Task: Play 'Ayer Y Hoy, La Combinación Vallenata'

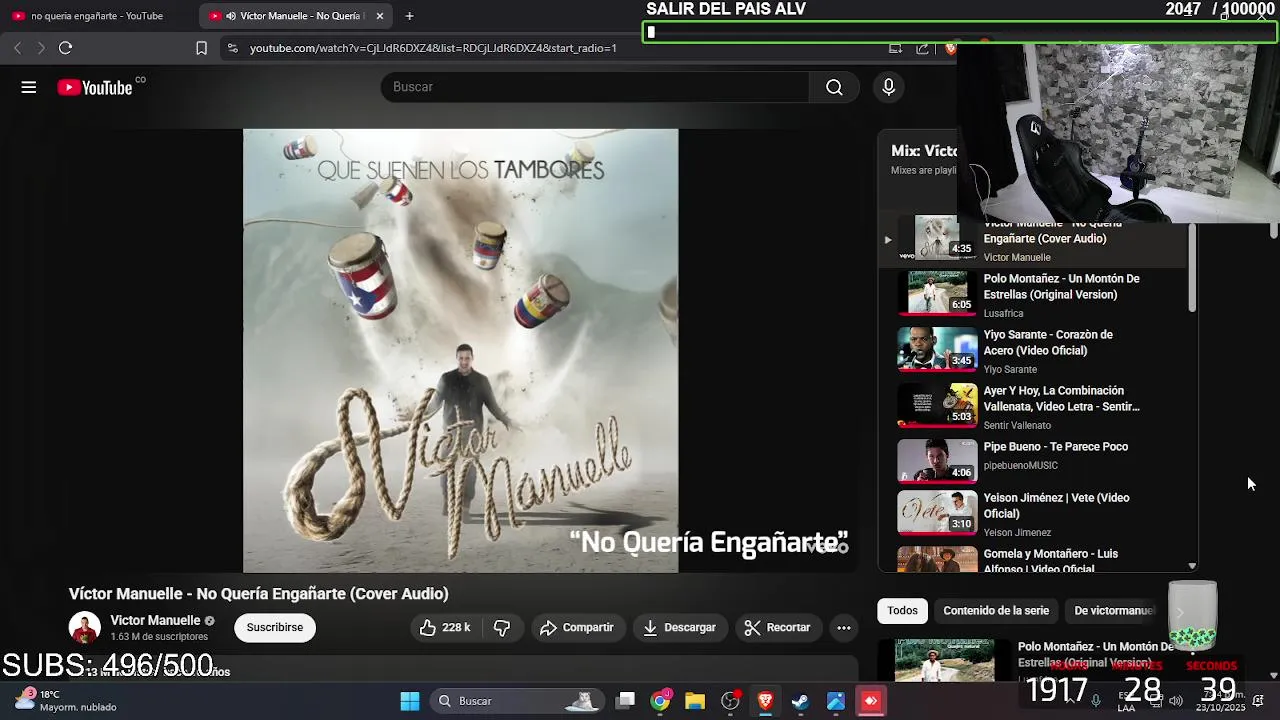Action: 1062,399
